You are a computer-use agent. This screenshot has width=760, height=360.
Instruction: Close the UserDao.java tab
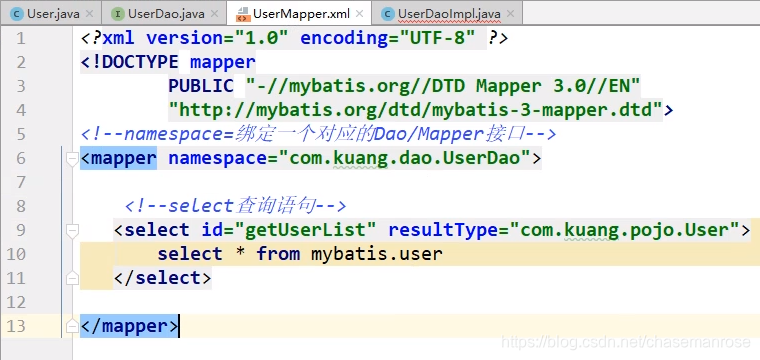coord(214,14)
